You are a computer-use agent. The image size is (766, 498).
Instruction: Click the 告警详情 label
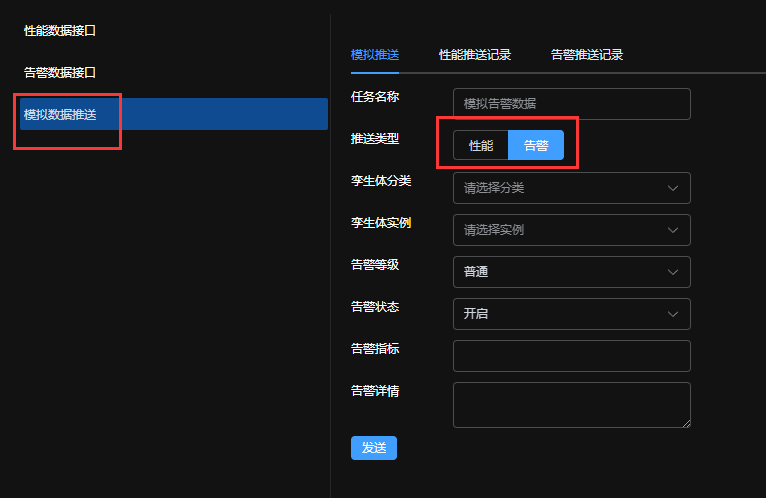coord(375,391)
